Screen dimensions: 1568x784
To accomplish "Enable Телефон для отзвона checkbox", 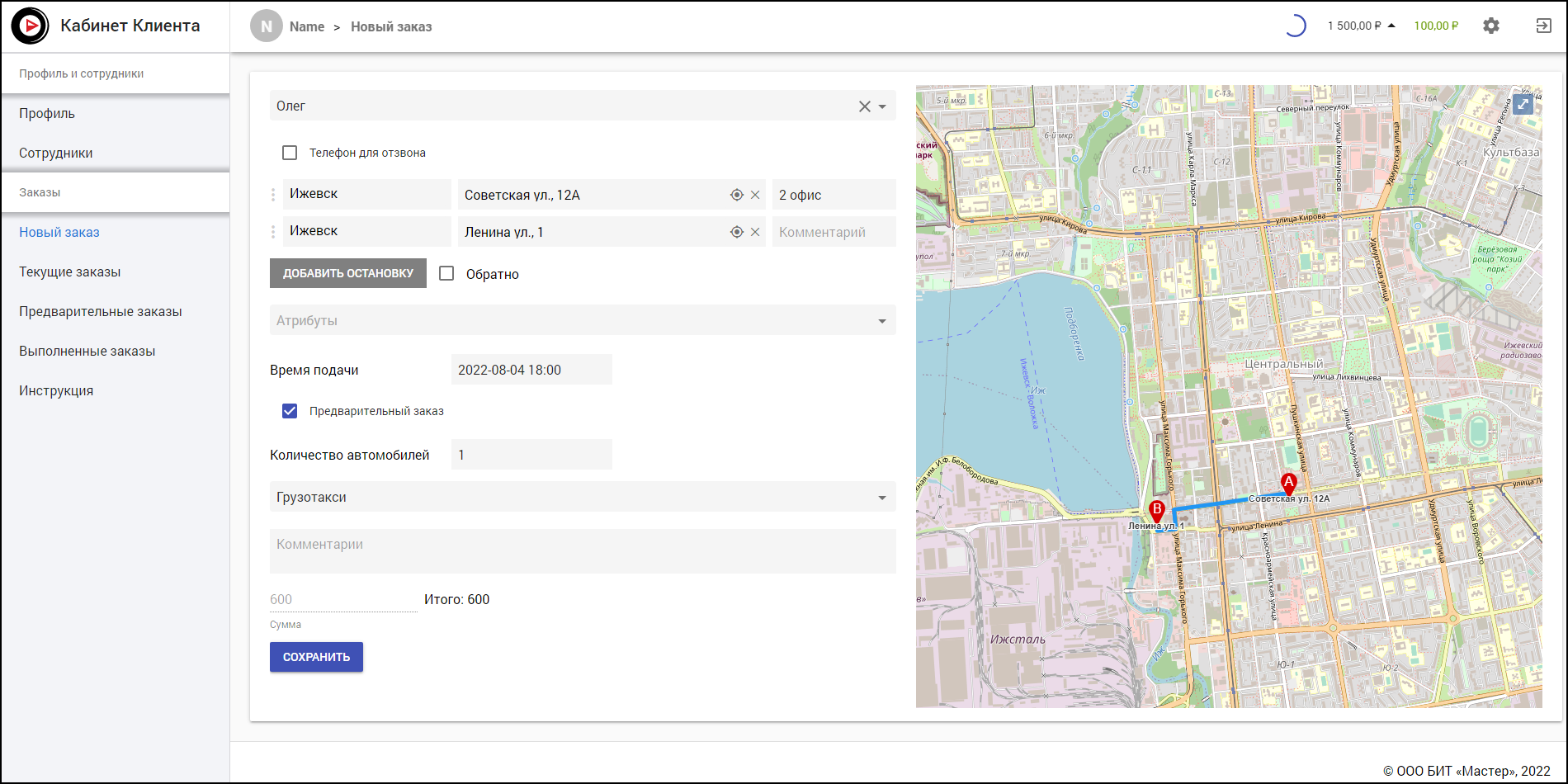I will (290, 153).
